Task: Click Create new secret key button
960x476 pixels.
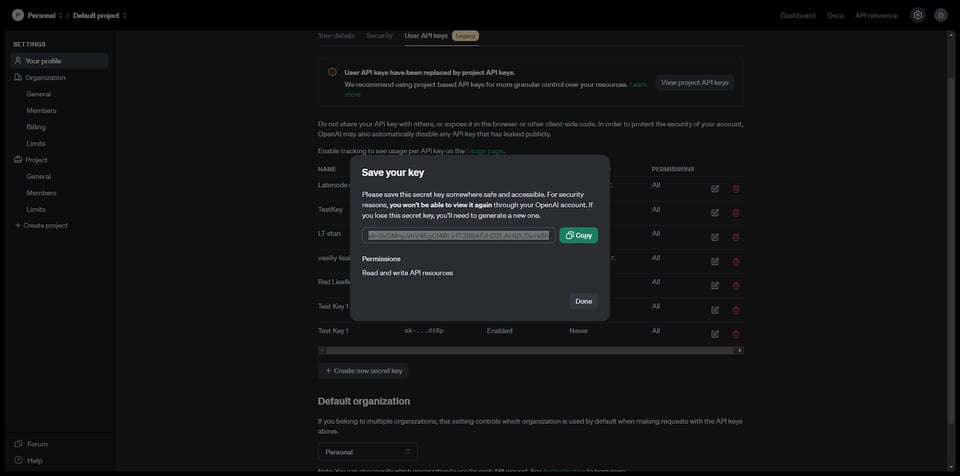Action: (x=363, y=371)
